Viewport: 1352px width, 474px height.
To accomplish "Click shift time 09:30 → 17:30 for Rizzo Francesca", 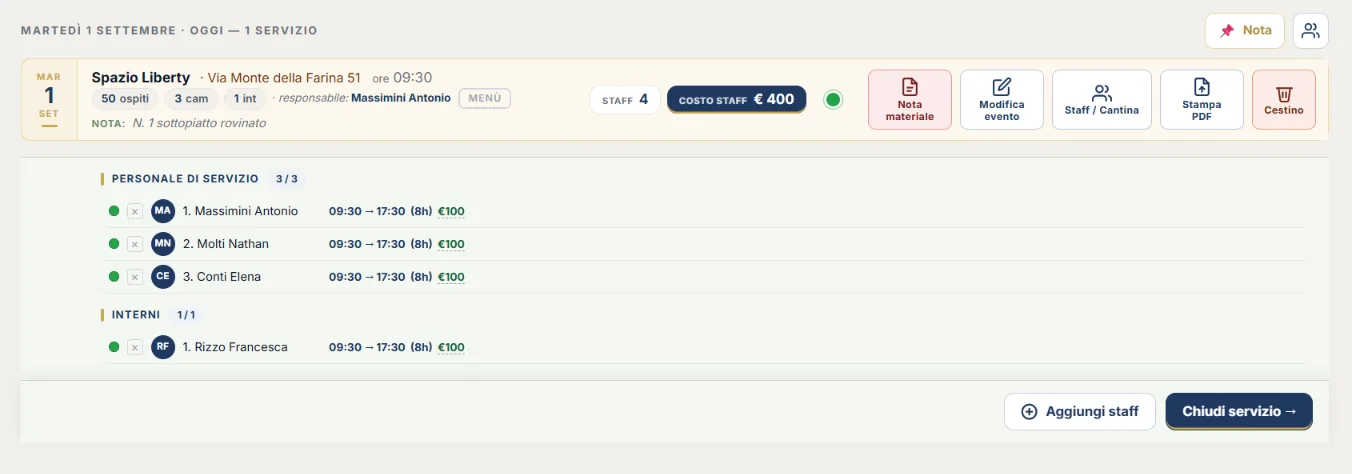I will (x=367, y=347).
